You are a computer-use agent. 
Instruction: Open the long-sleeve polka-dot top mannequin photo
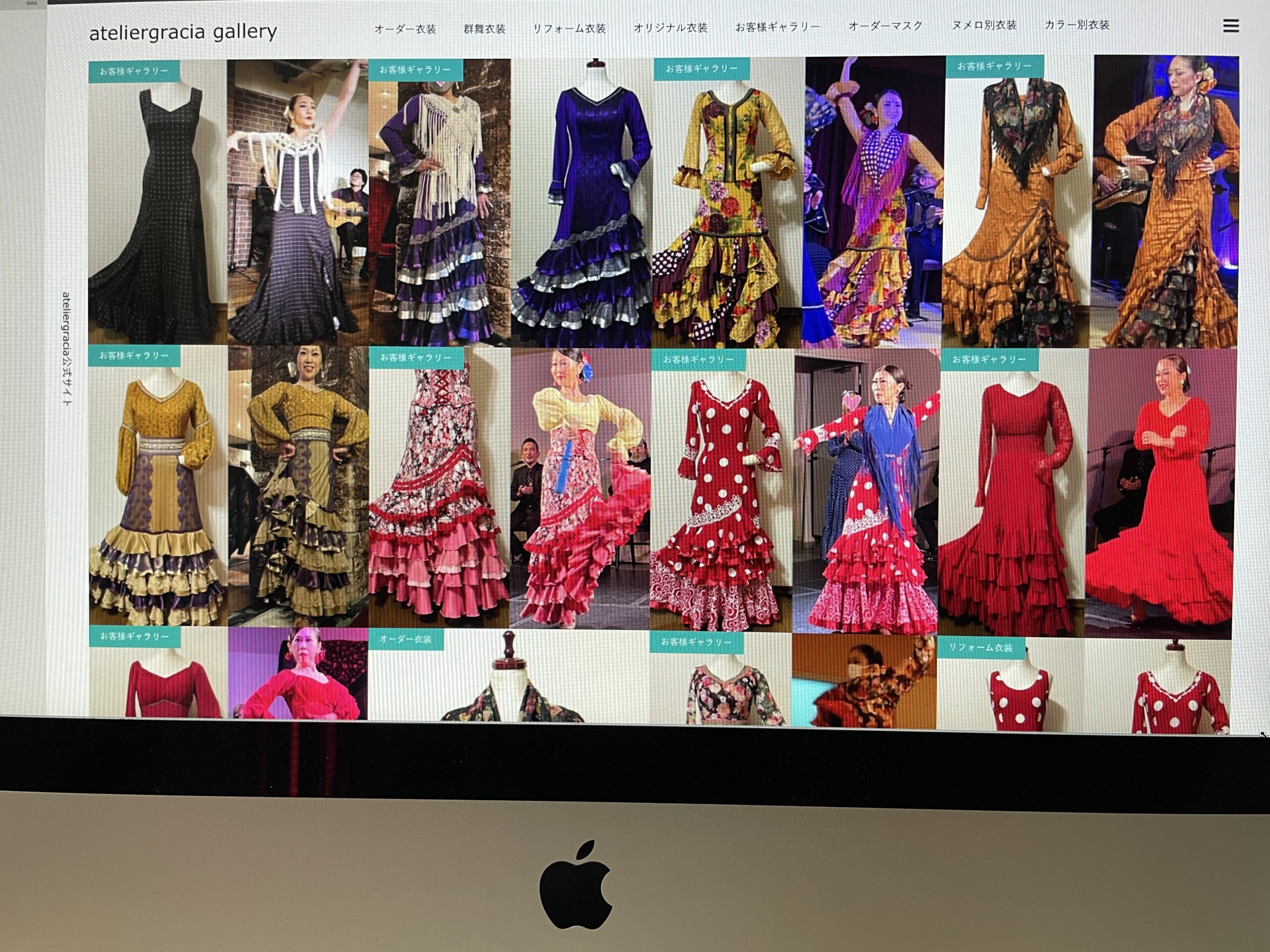[1158, 686]
